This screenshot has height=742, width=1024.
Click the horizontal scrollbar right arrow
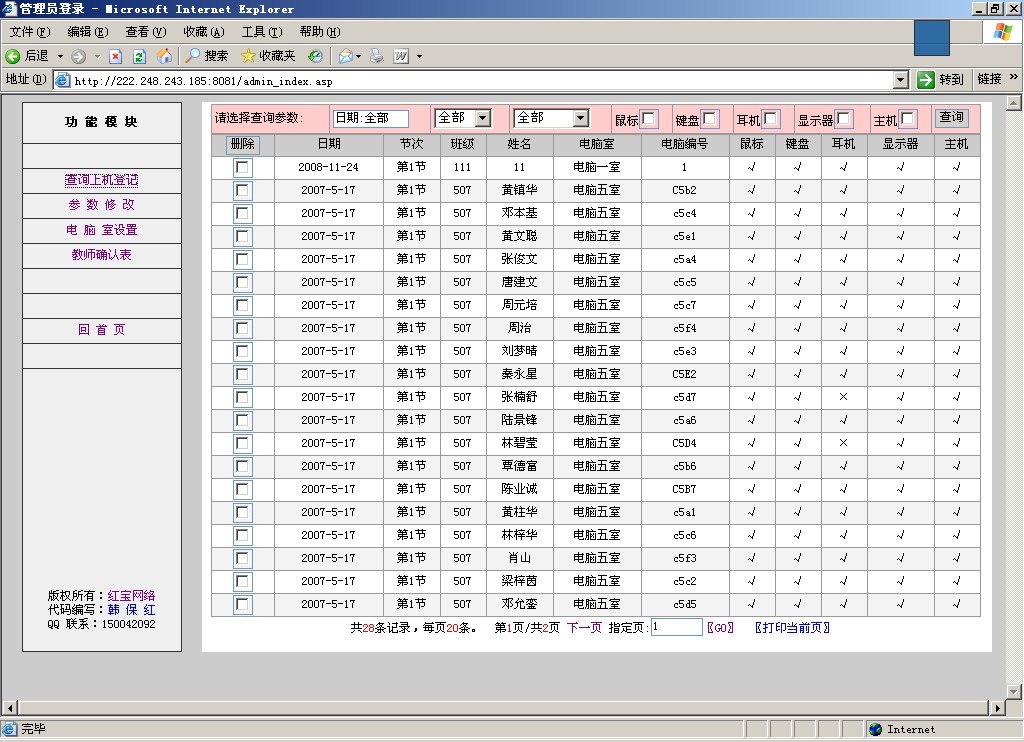pos(996,708)
